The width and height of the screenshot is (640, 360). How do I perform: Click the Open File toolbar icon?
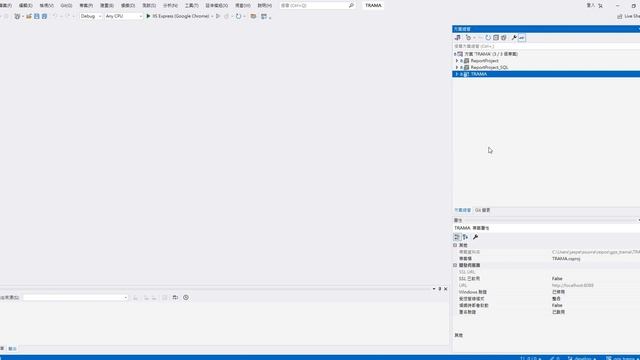tap(29, 16)
